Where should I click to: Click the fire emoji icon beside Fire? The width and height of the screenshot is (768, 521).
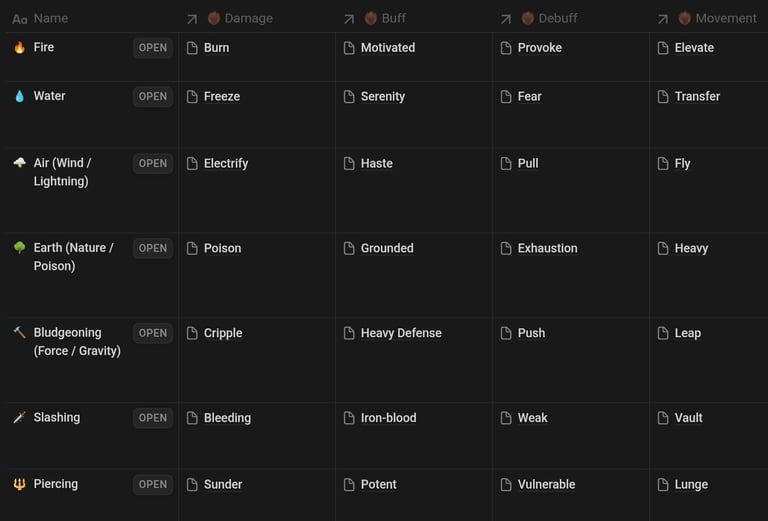20,47
